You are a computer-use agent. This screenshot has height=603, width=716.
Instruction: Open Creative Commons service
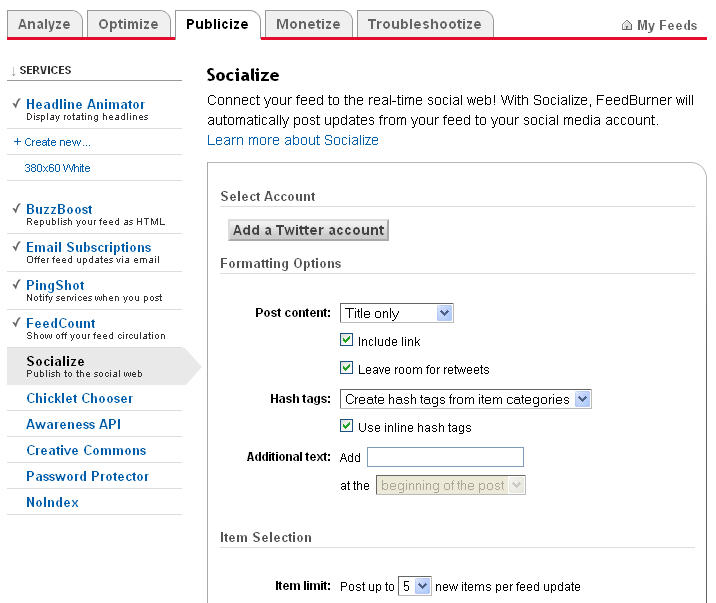click(x=86, y=451)
